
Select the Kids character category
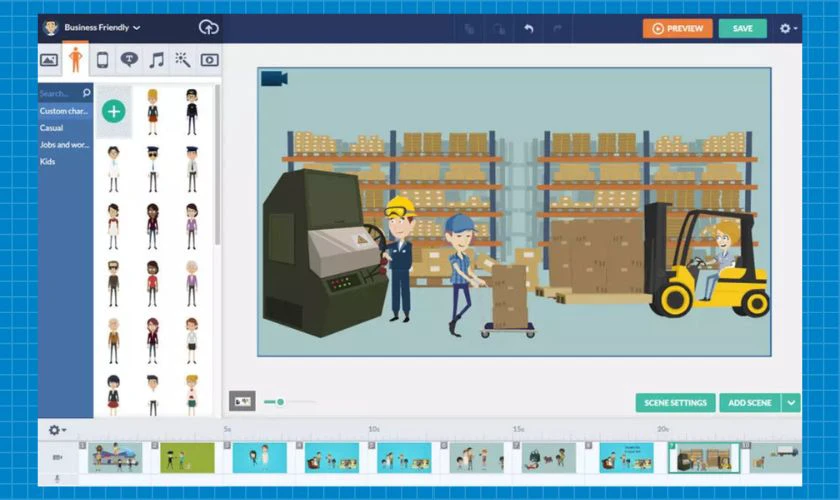click(x=47, y=161)
